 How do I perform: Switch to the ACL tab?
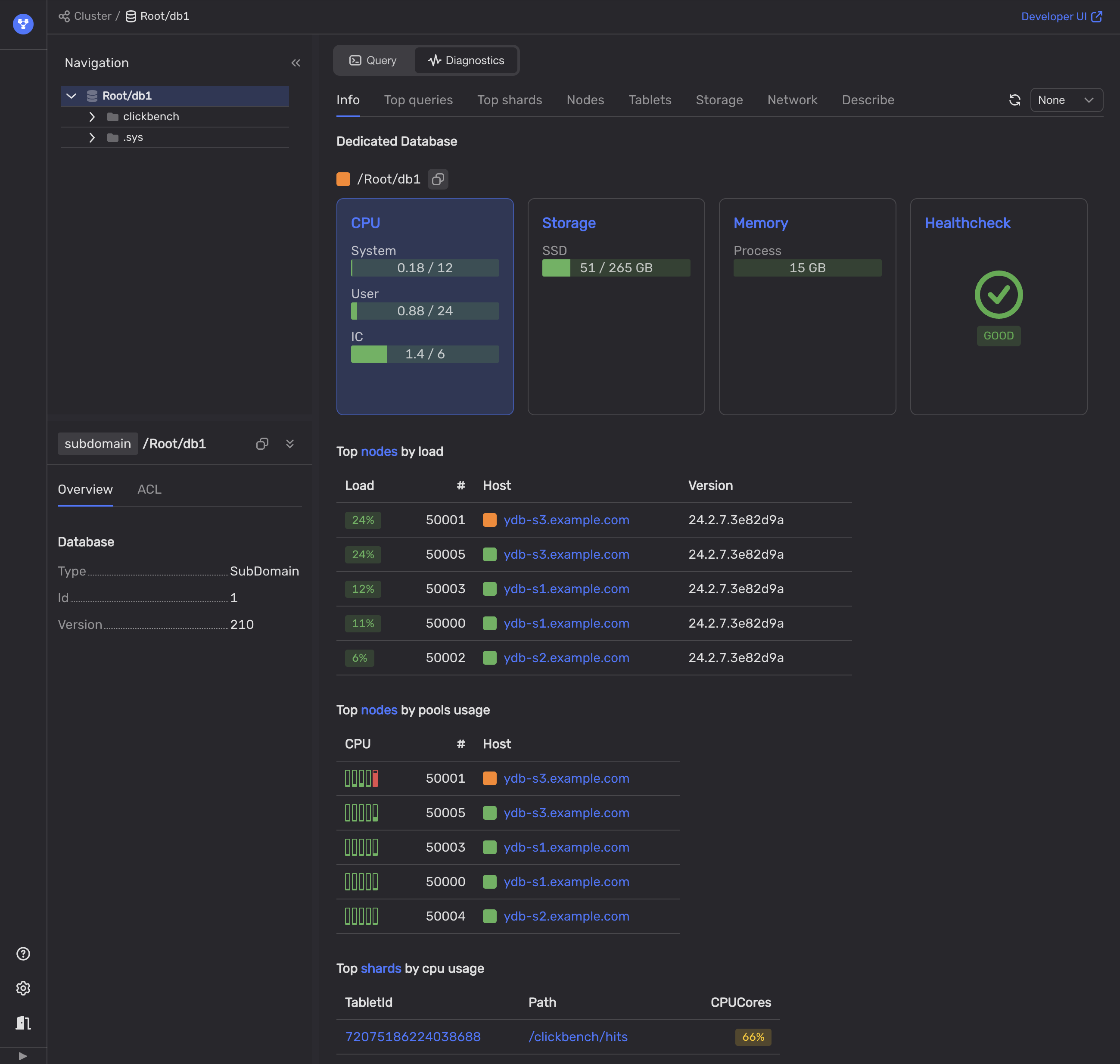[x=149, y=489]
